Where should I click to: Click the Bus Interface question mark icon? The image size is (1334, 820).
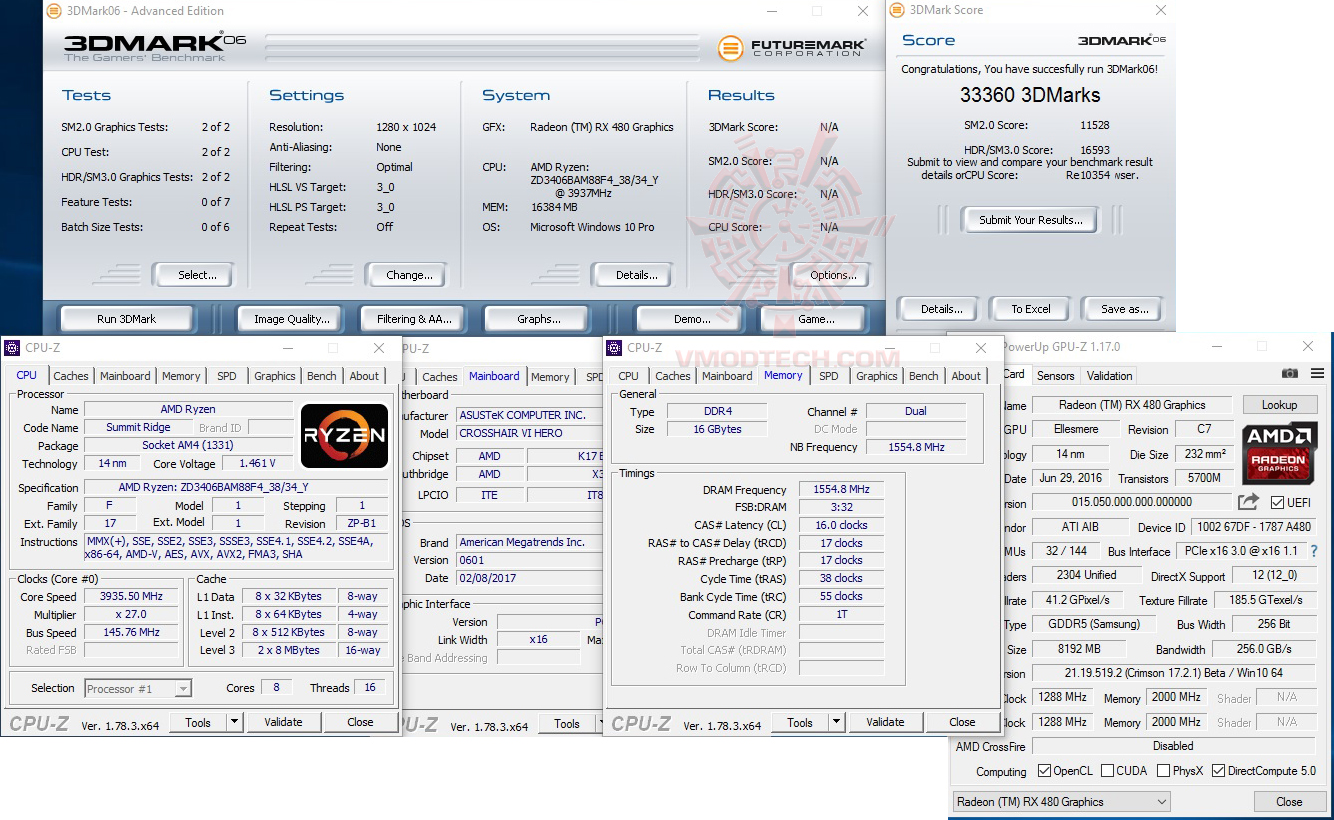(1314, 552)
